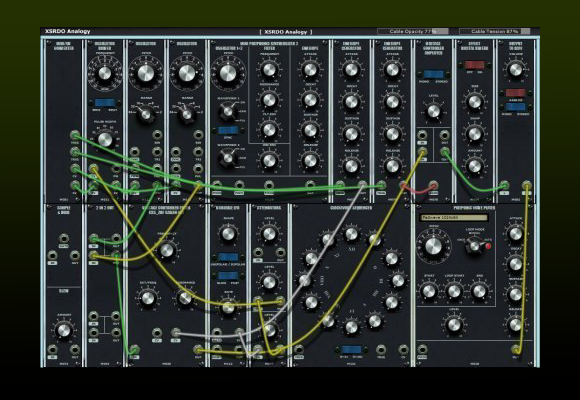This screenshot has height=400, width=580.
Task: Click the red-cabled jack below the VCA
Action: coord(433,185)
